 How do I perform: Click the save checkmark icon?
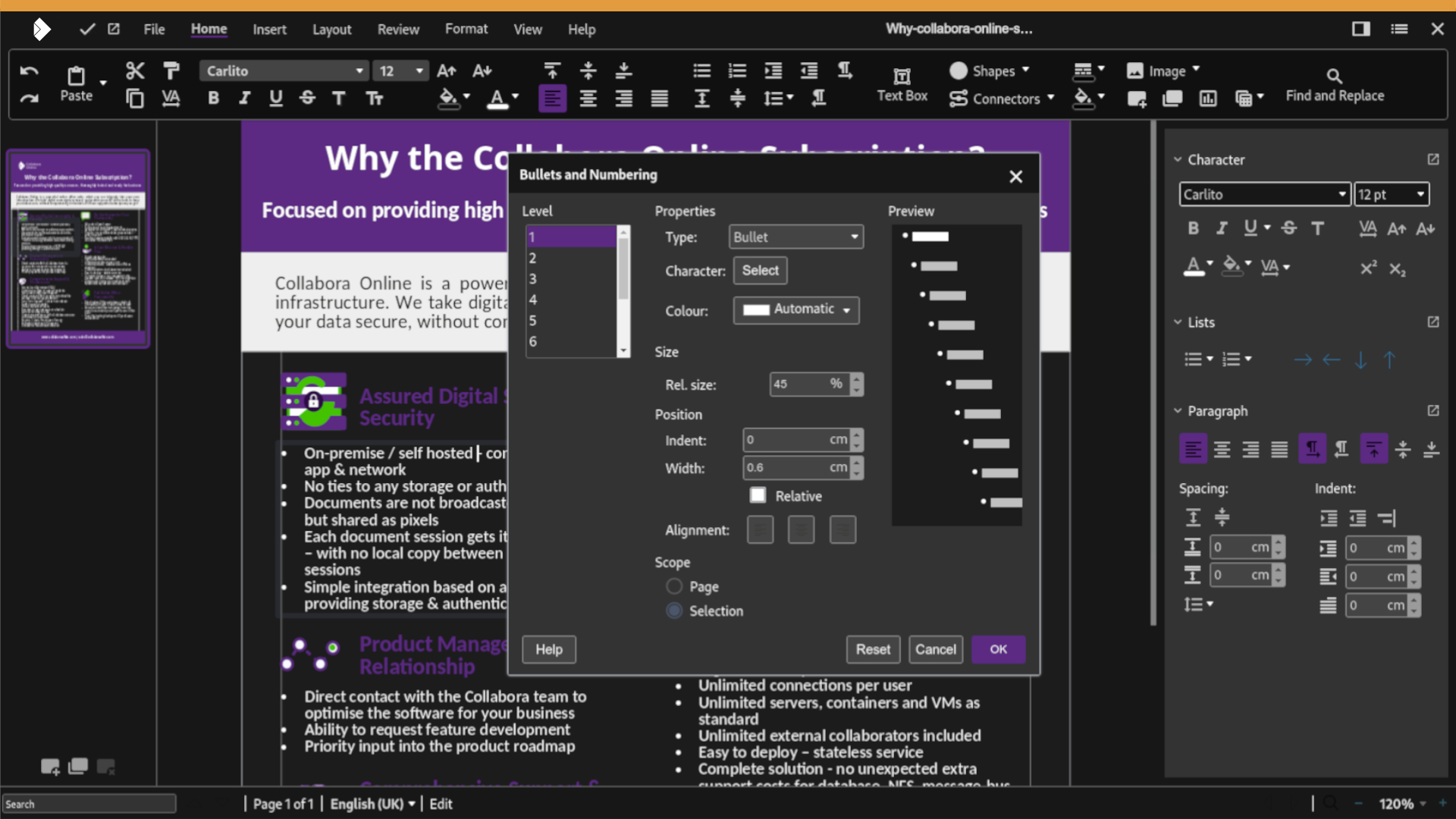87,29
